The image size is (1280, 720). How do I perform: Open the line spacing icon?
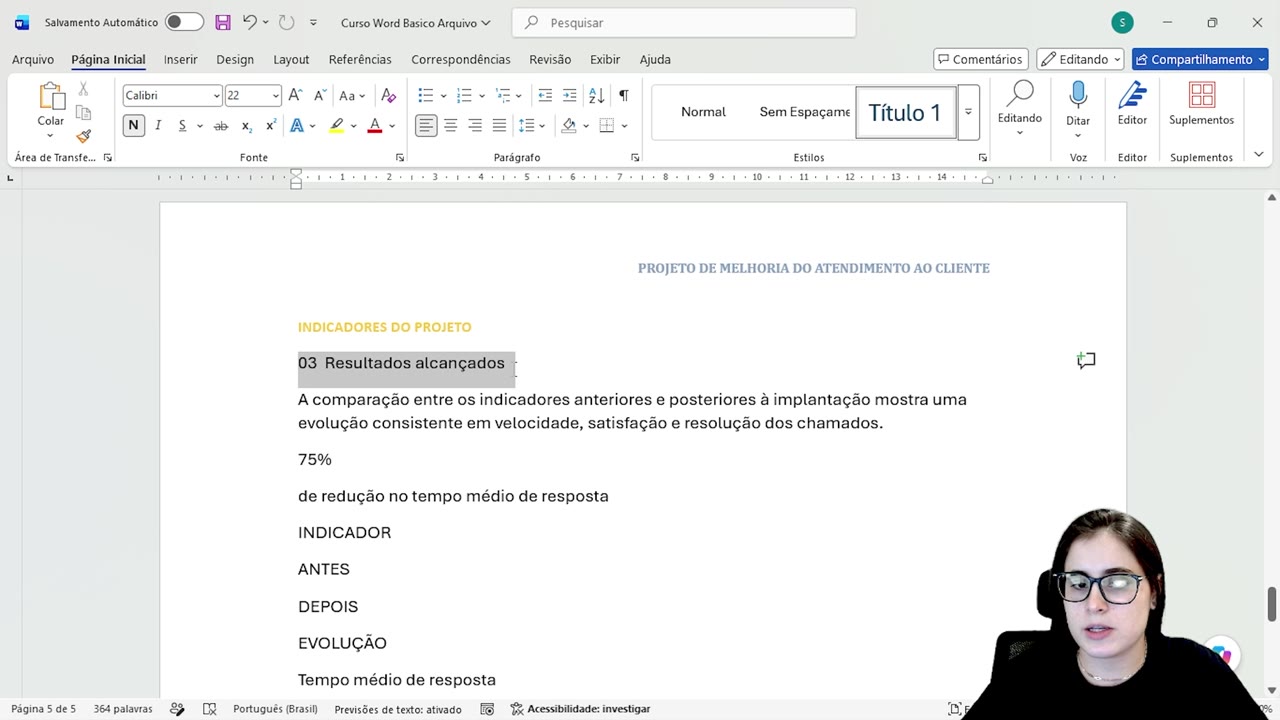(528, 125)
